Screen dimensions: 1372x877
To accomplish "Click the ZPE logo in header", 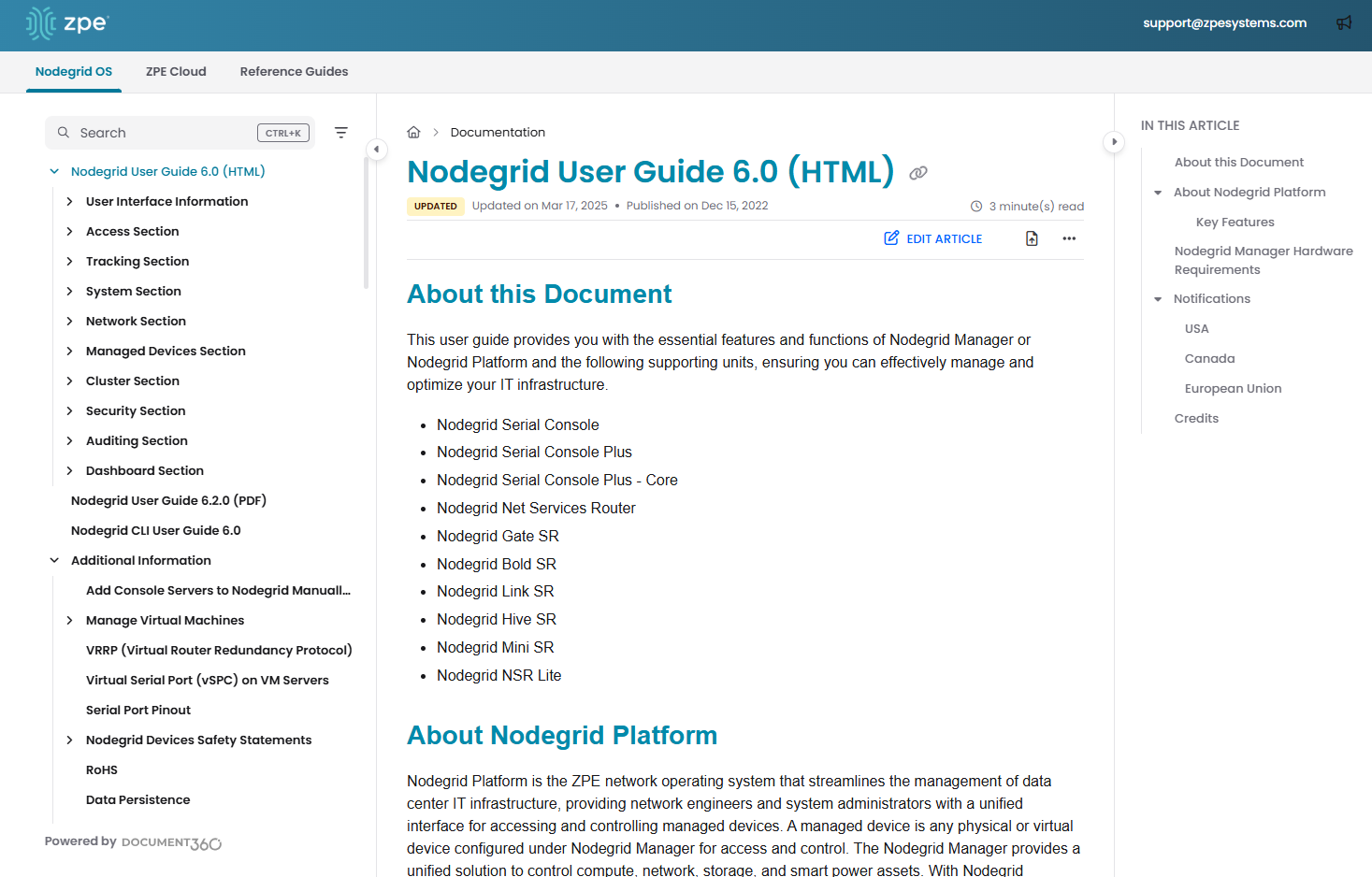I will 67,23.
